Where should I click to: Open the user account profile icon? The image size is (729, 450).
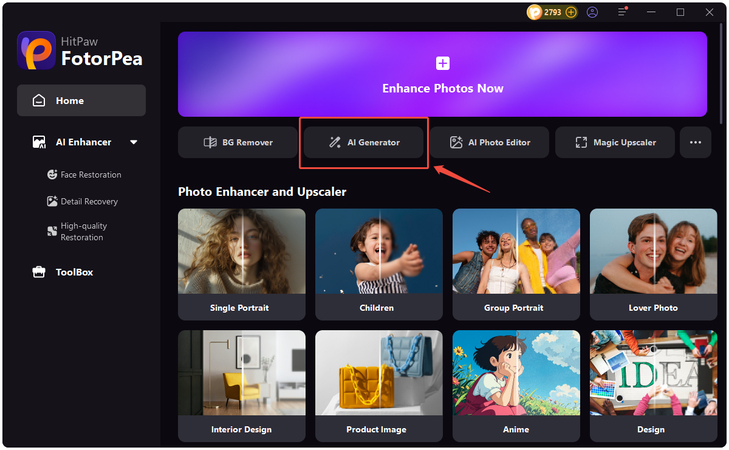[x=593, y=12]
